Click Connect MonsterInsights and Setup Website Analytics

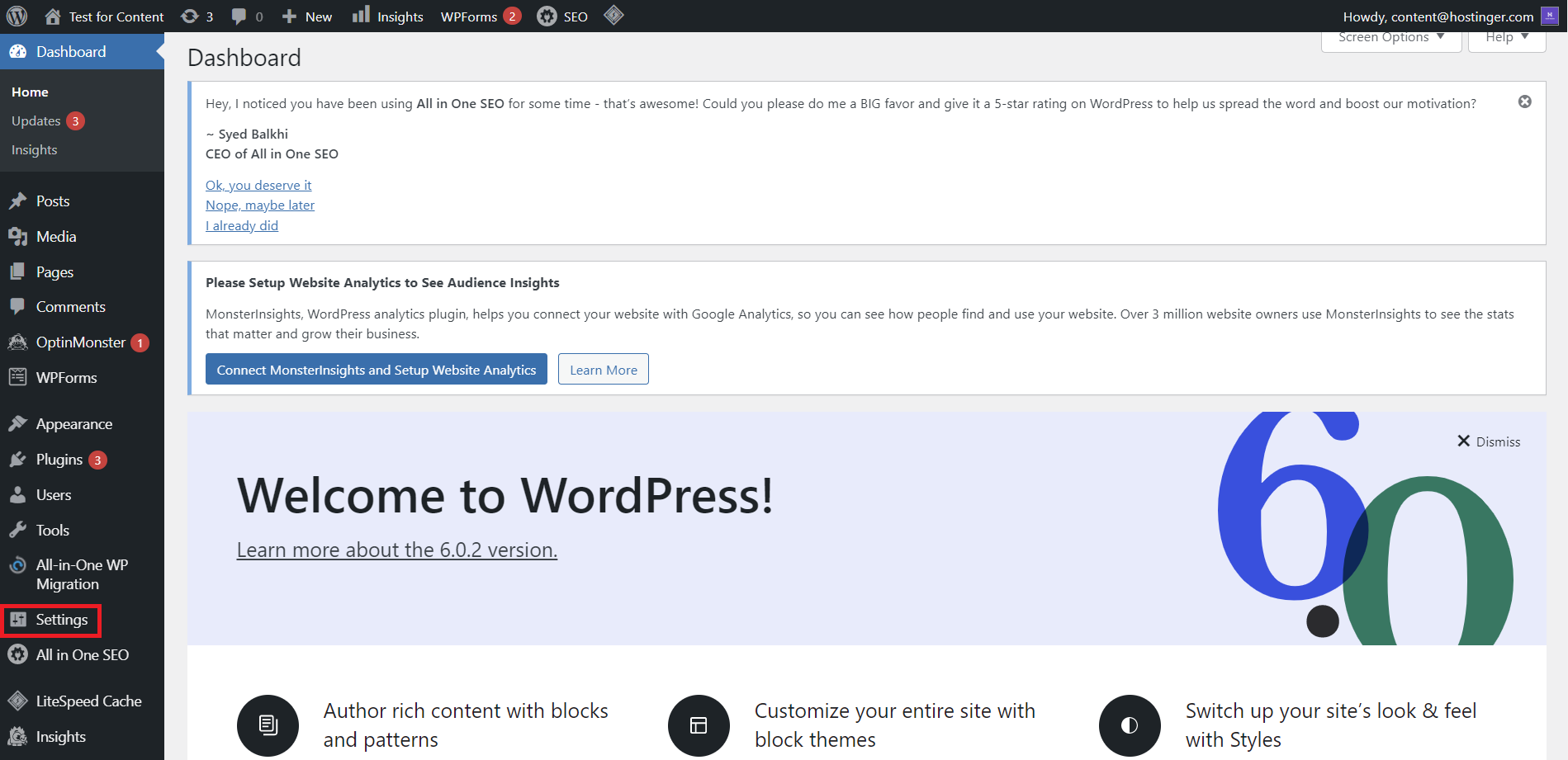(376, 369)
